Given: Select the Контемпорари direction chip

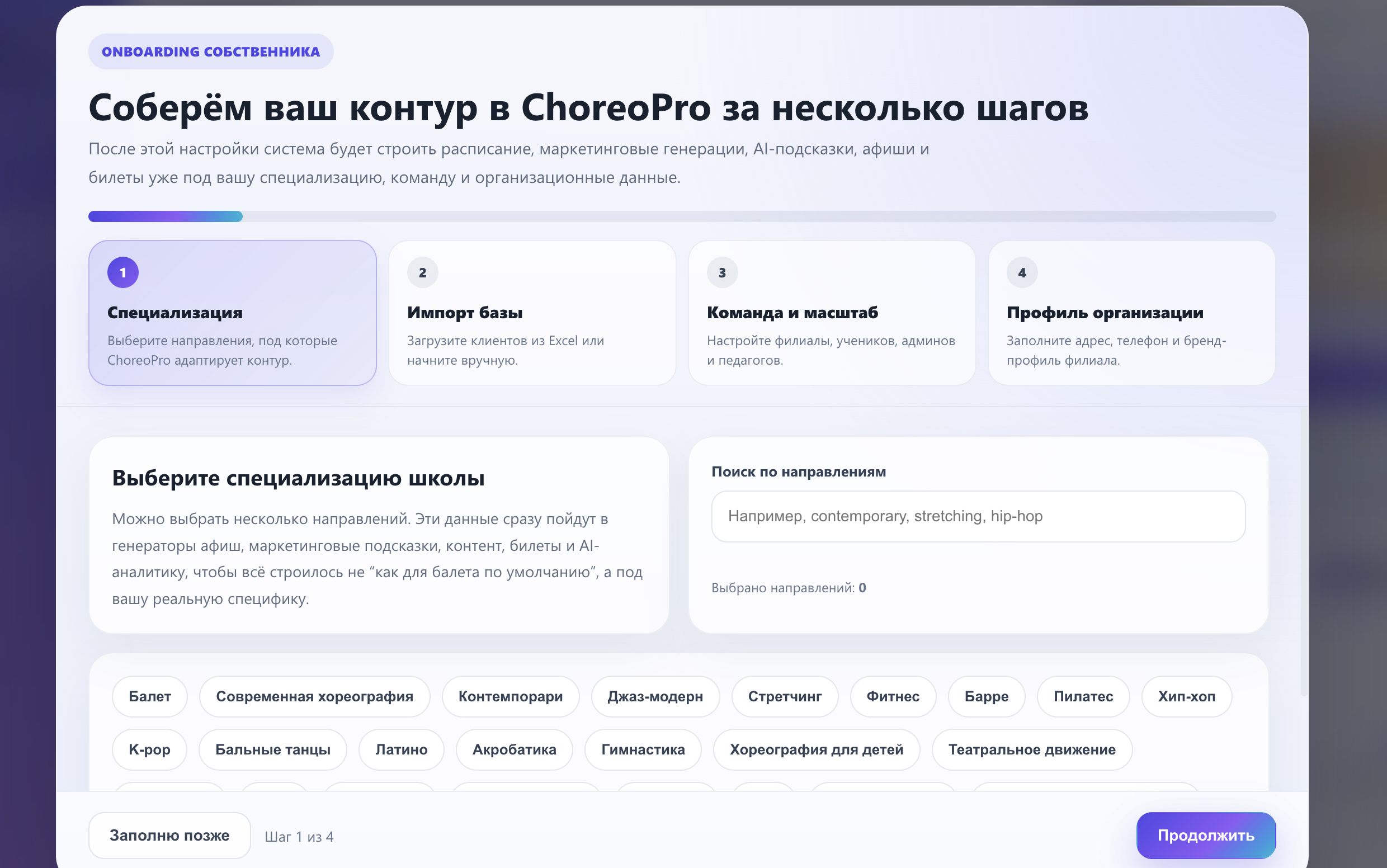Looking at the screenshot, I should point(511,696).
